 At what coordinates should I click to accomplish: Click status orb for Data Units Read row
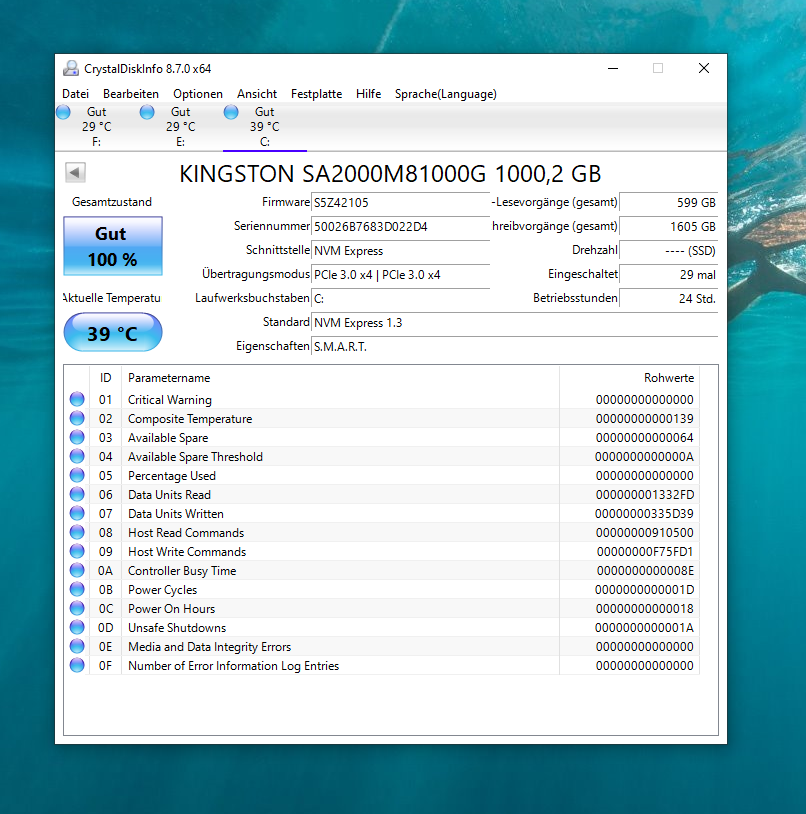[x=77, y=494]
